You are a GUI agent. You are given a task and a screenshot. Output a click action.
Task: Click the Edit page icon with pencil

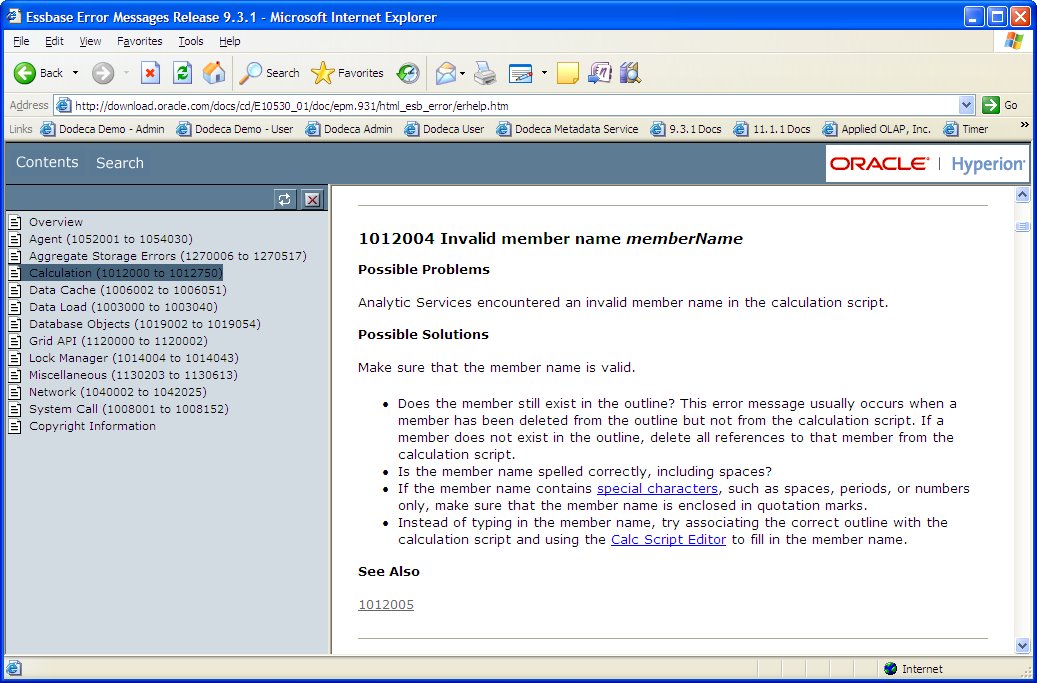pyautogui.click(x=520, y=73)
